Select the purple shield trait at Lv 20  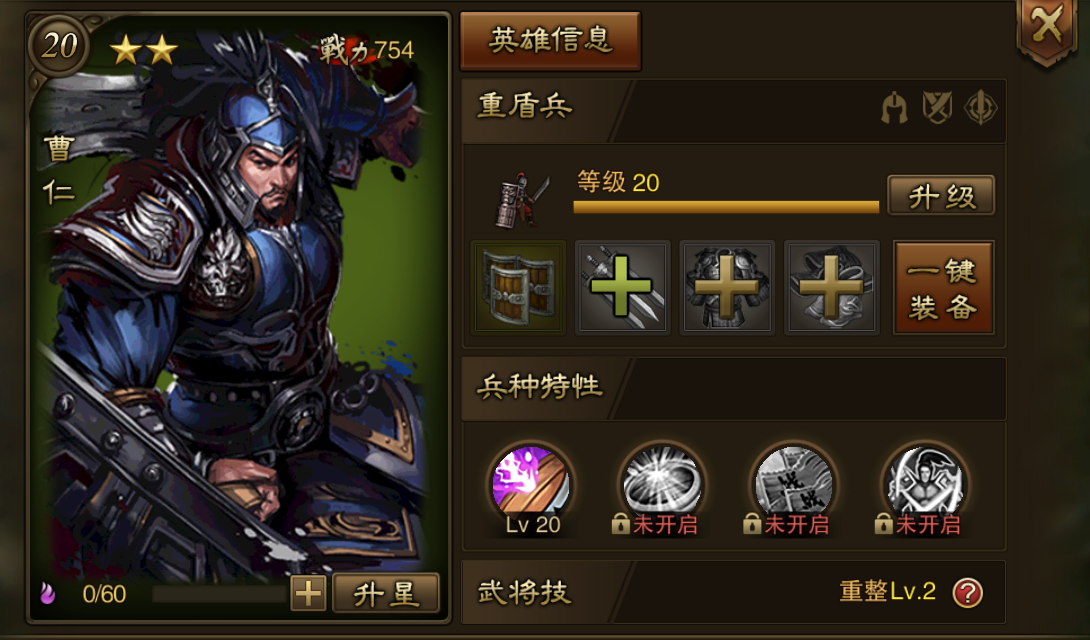(531, 482)
